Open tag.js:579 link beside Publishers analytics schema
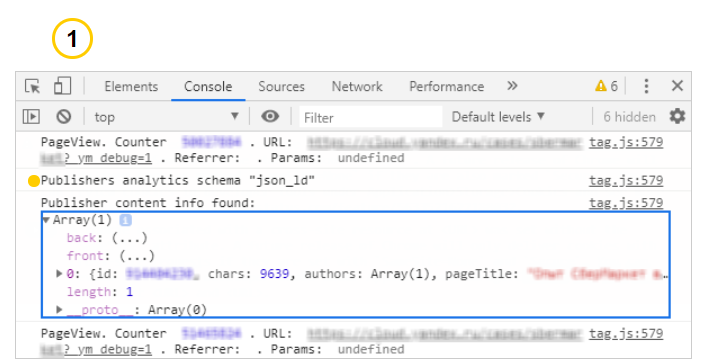708x364 pixels. (x=626, y=180)
